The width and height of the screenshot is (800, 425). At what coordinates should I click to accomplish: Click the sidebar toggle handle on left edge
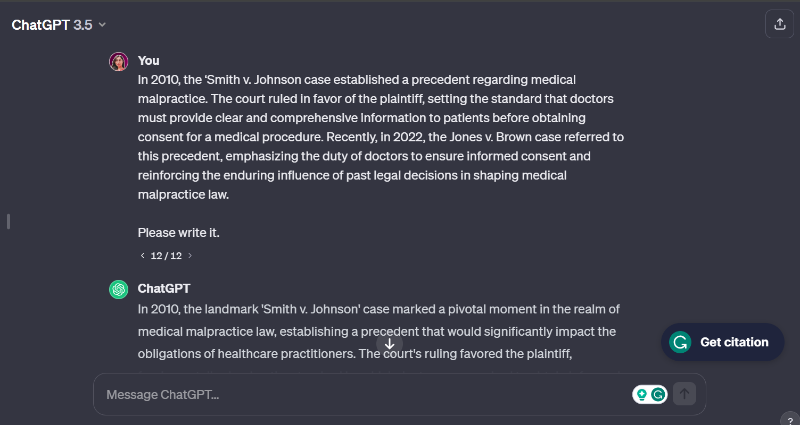pos(8,220)
